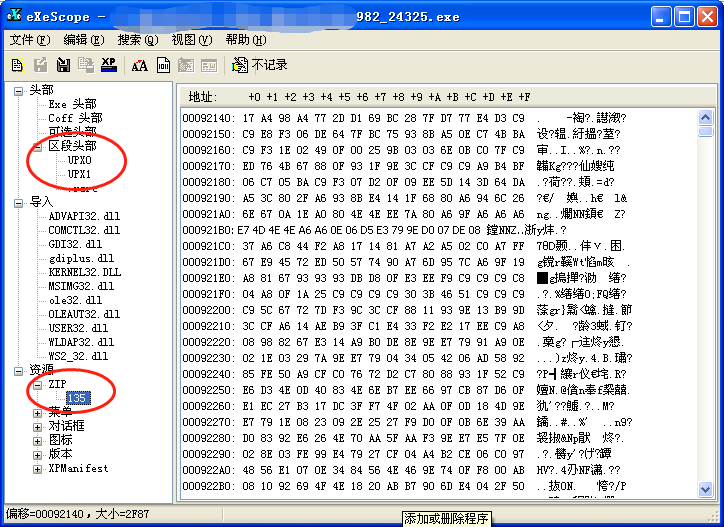
Task: Click the open file toolbar icon
Action: pos(19,65)
